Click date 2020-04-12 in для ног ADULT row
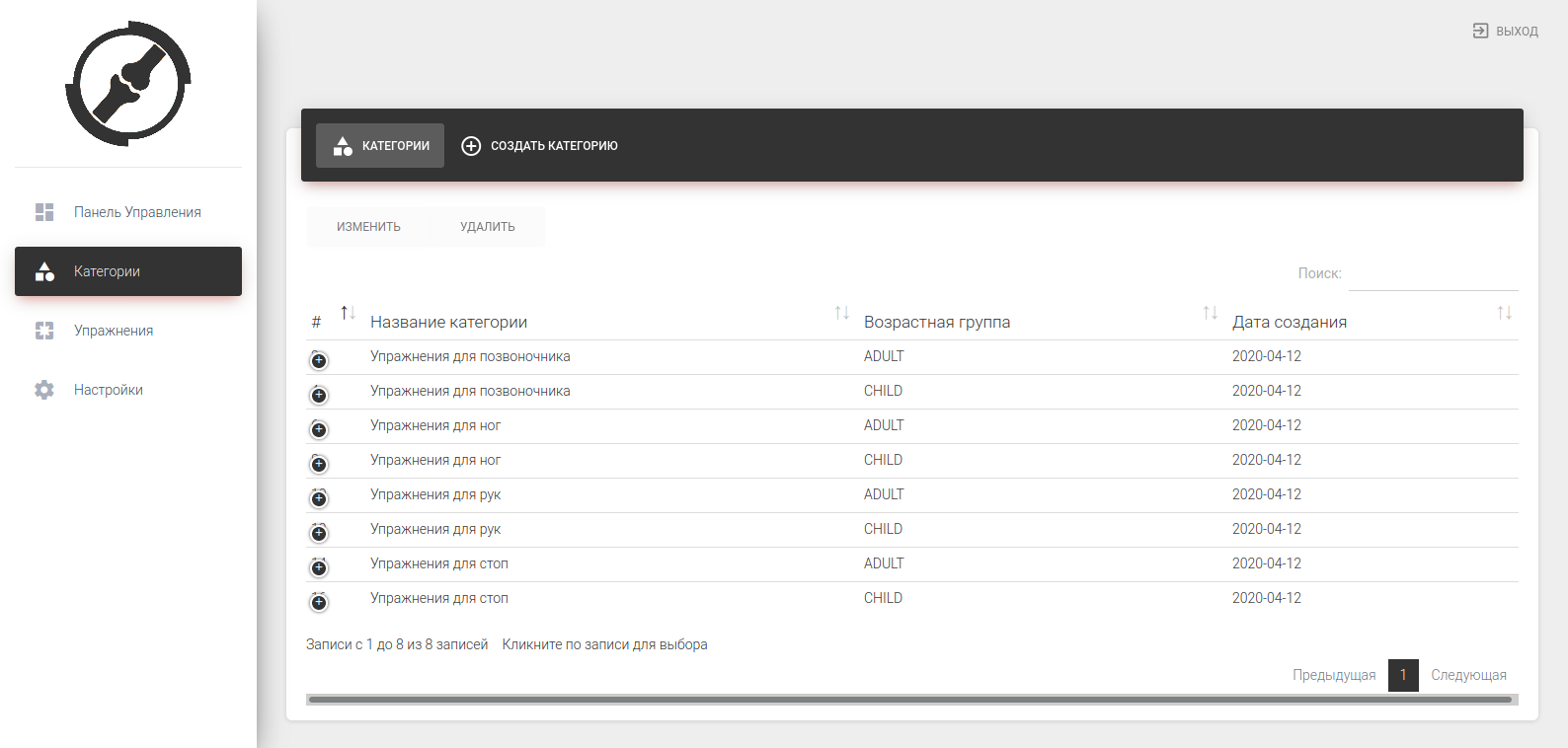 pyautogui.click(x=1267, y=425)
